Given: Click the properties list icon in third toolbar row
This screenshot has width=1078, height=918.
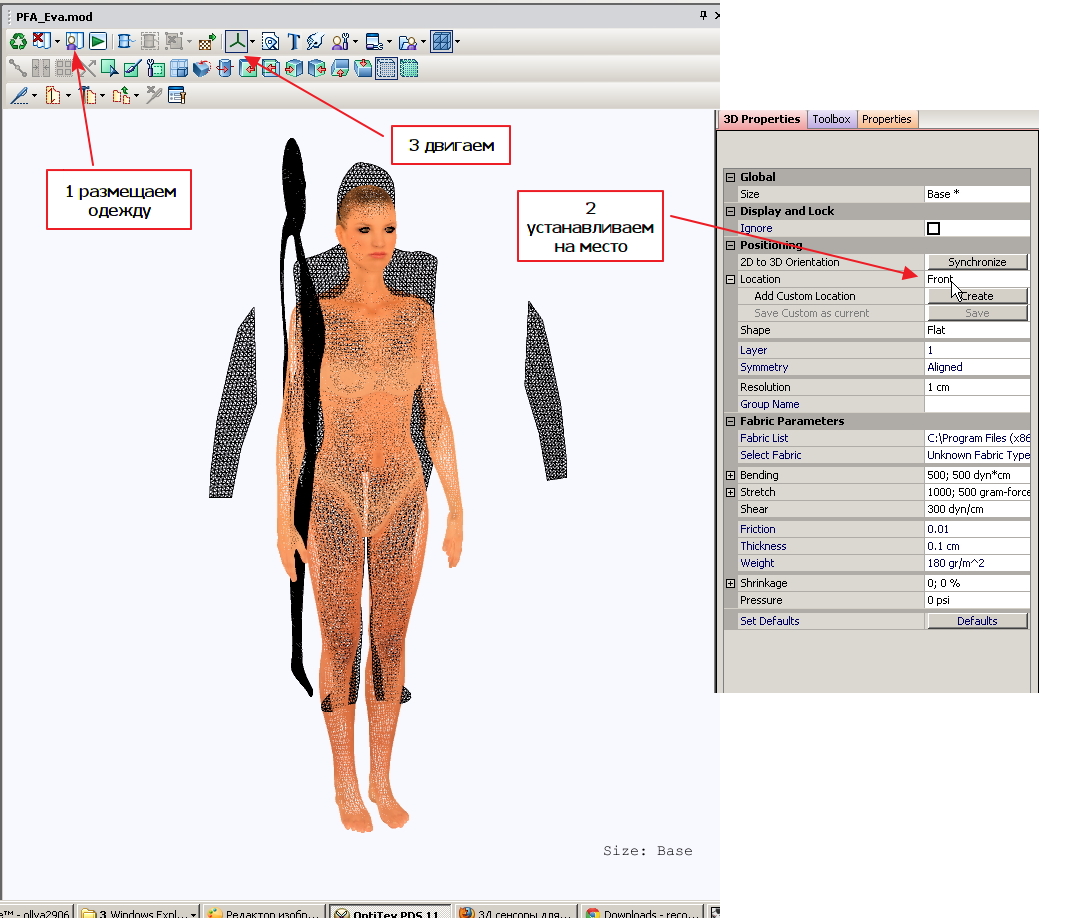Looking at the screenshot, I should [177, 96].
